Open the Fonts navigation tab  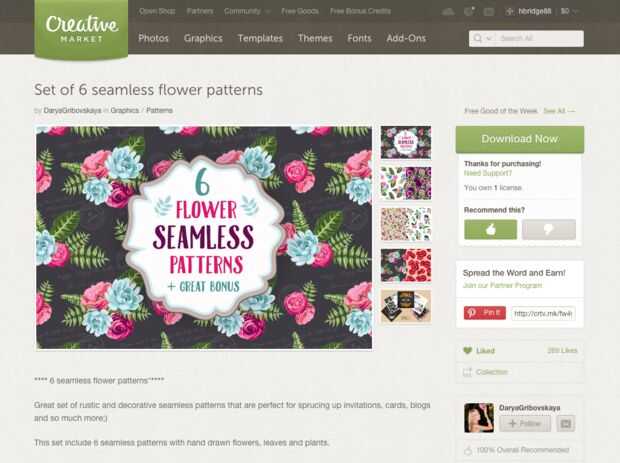pos(359,38)
